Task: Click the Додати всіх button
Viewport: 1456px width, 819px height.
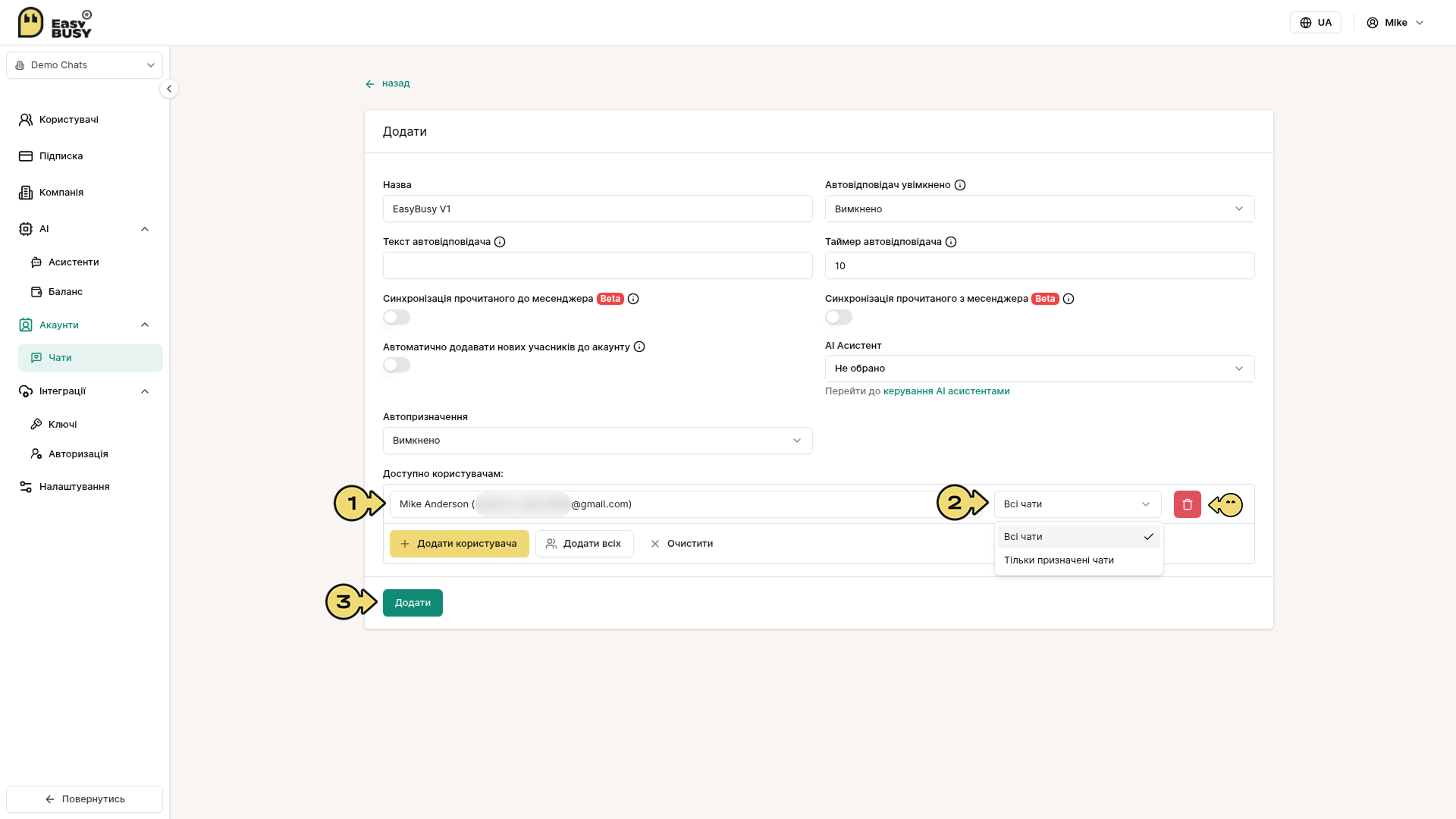Action: point(584,544)
